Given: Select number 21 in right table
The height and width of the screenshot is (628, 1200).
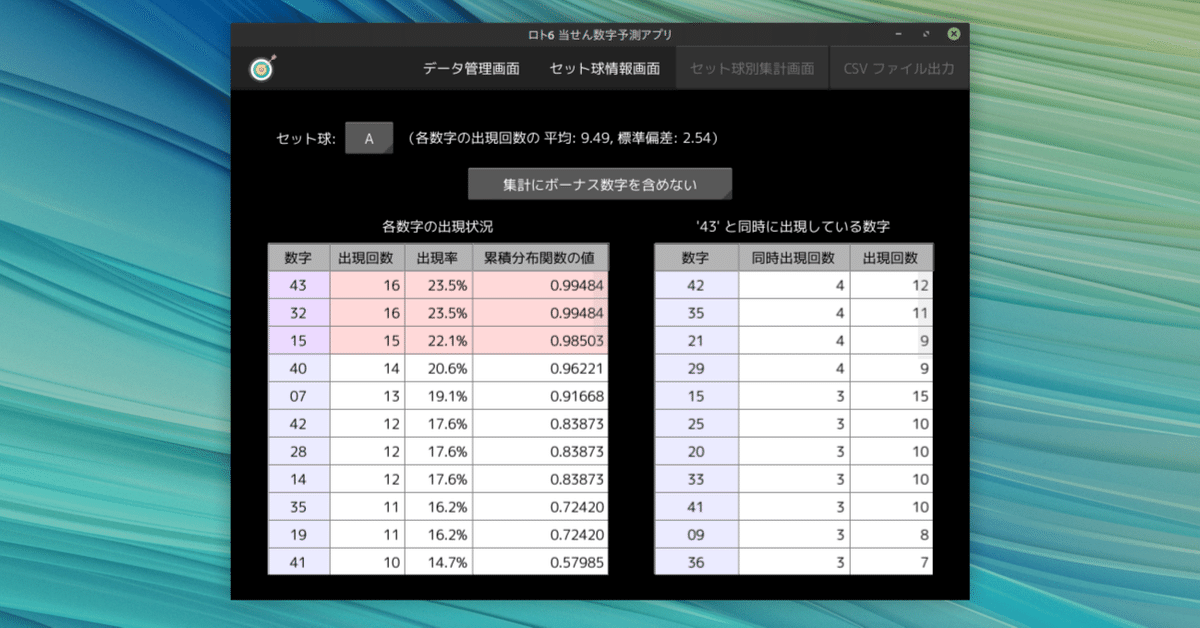Looking at the screenshot, I should 696,341.
